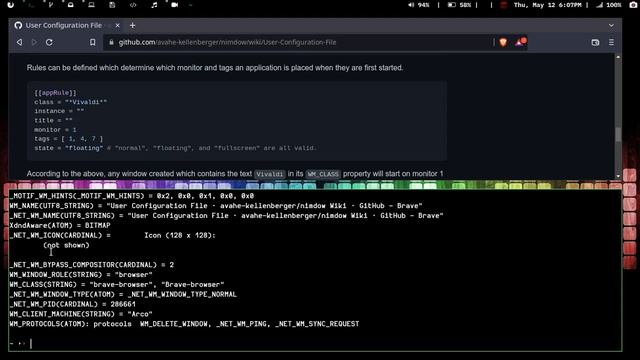Open the Brave wallet icon

click(595, 42)
